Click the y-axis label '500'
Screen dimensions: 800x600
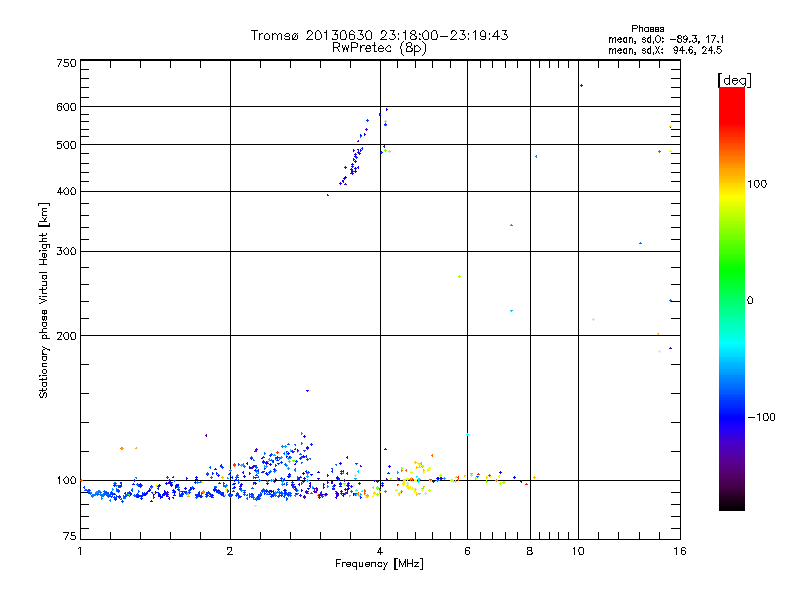click(x=66, y=145)
